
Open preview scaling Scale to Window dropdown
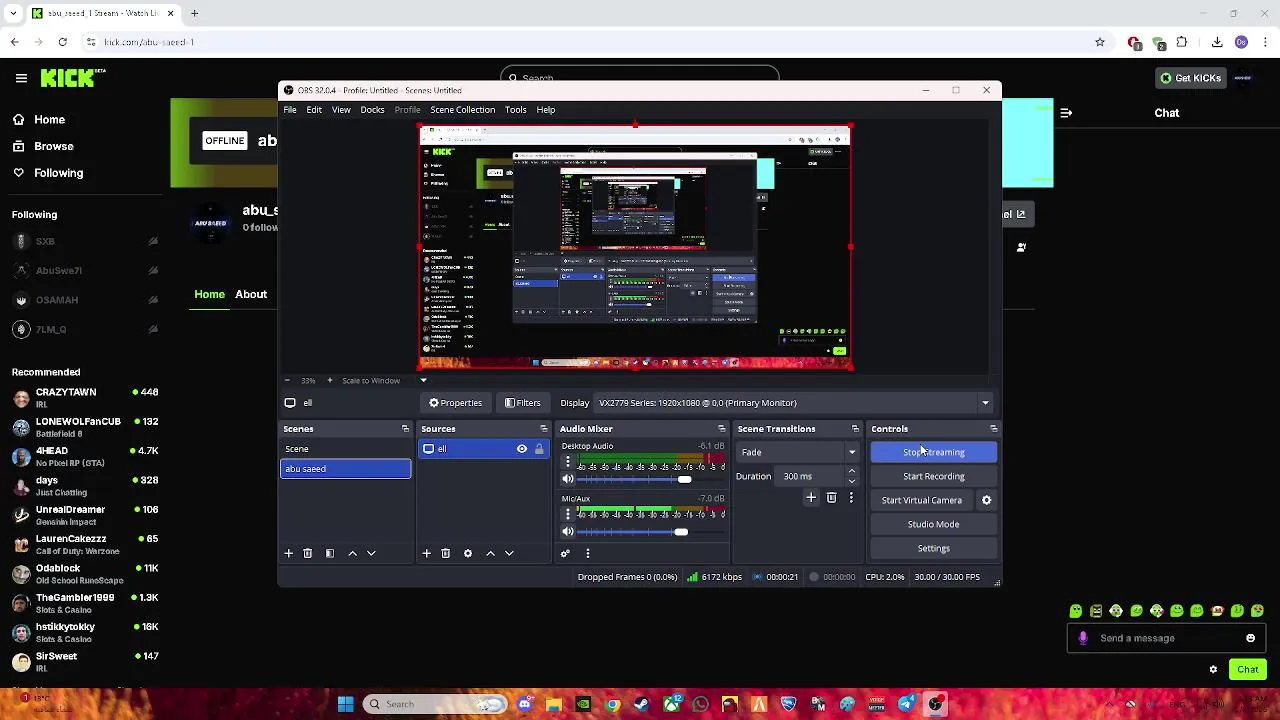point(384,381)
